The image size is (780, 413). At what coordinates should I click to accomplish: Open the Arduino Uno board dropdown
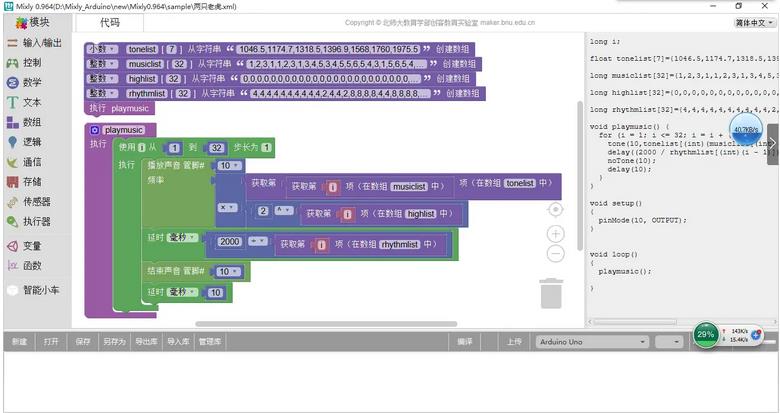point(592,342)
